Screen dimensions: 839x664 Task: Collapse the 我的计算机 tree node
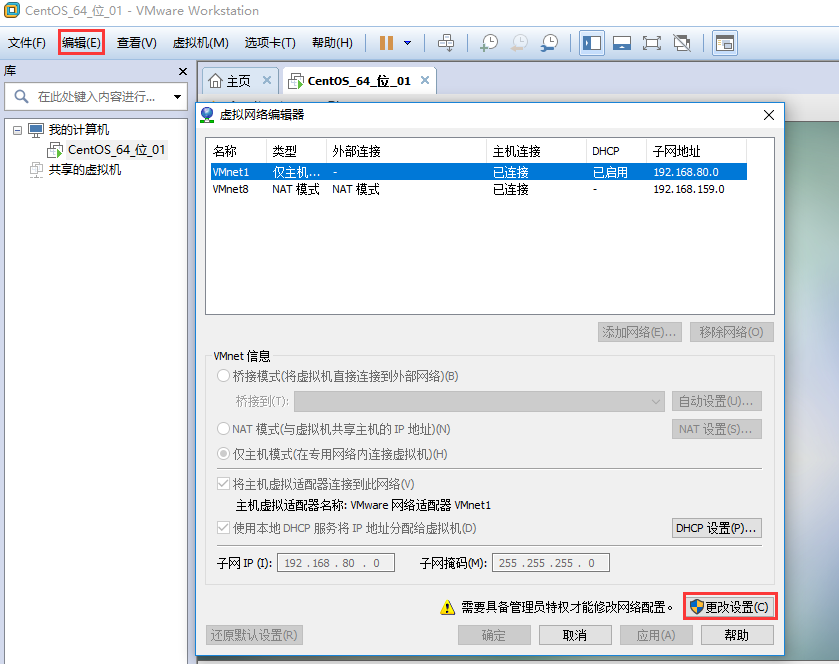(18, 130)
